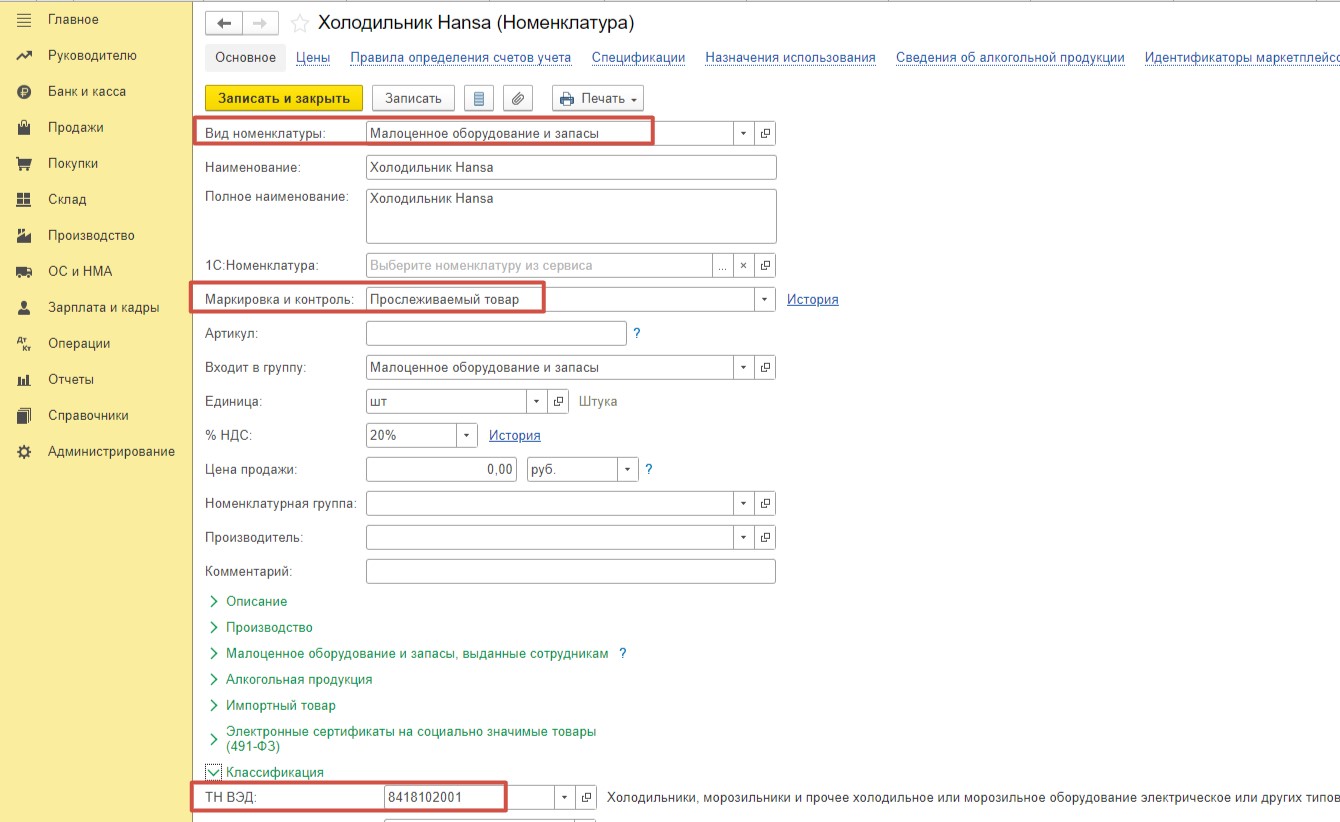Image resolution: width=1340 pixels, height=822 pixels.
Task: Switch to the Основное tab
Action: coord(245,57)
